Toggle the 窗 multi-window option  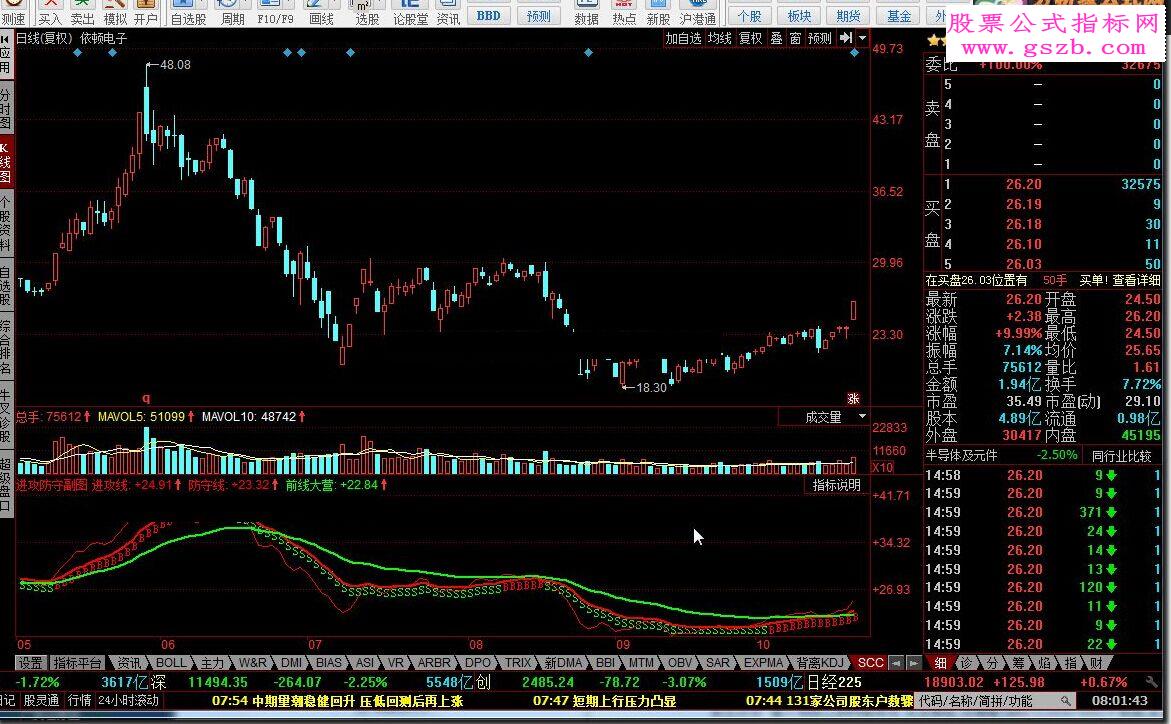pos(795,38)
